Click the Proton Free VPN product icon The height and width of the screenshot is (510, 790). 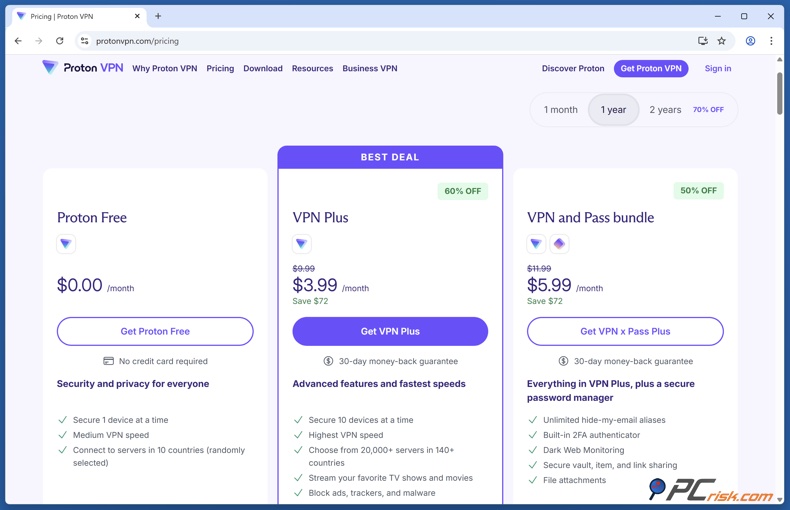coord(66,244)
